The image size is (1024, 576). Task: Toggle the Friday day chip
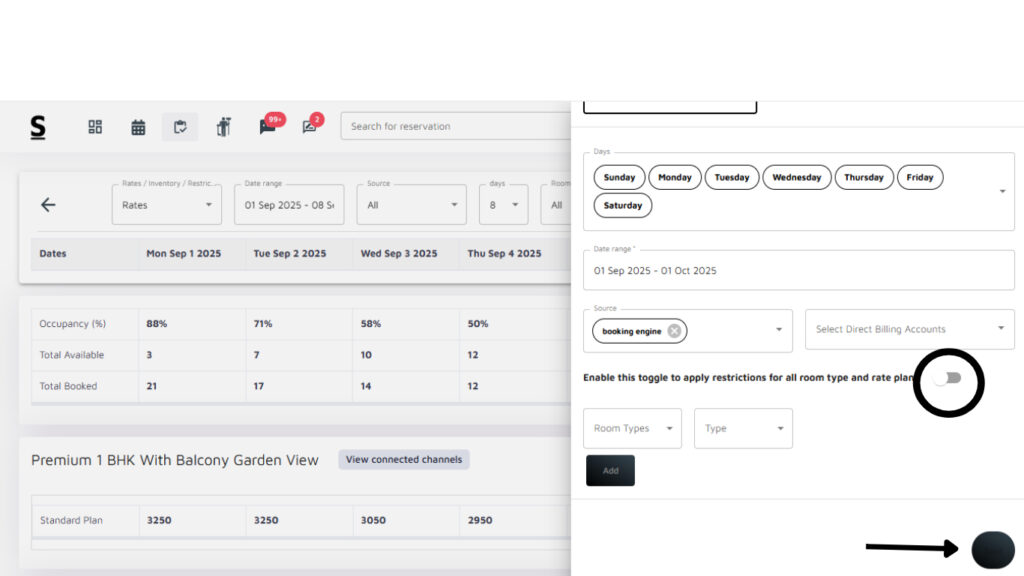click(920, 177)
